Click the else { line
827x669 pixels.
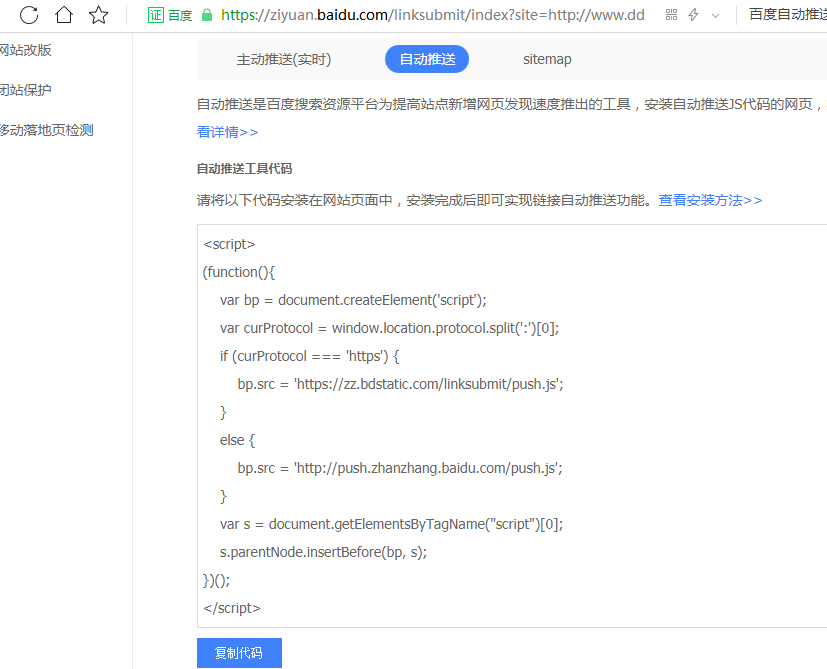(x=237, y=440)
